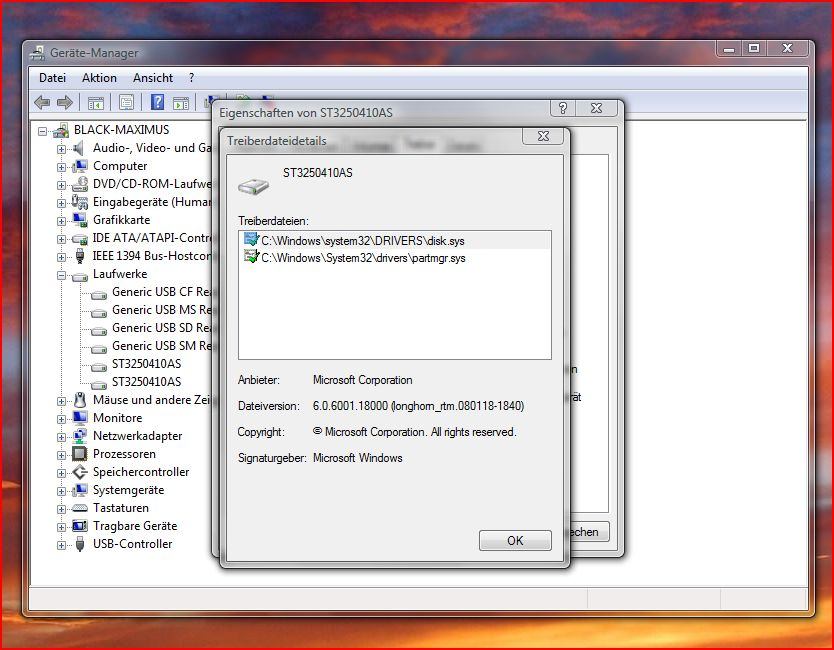Open the Aktion menu
The height and width of the screenshot is (650, 834).
pyautogui.click(x=99, y=78)
